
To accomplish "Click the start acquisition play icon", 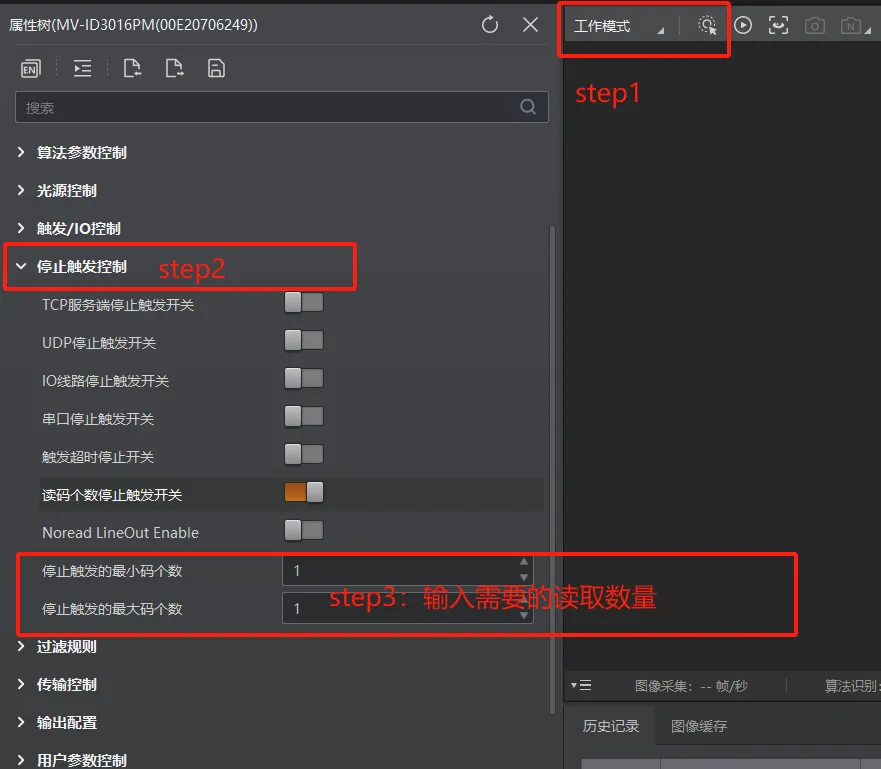I will pyautogui.click(x=743, y=26).
